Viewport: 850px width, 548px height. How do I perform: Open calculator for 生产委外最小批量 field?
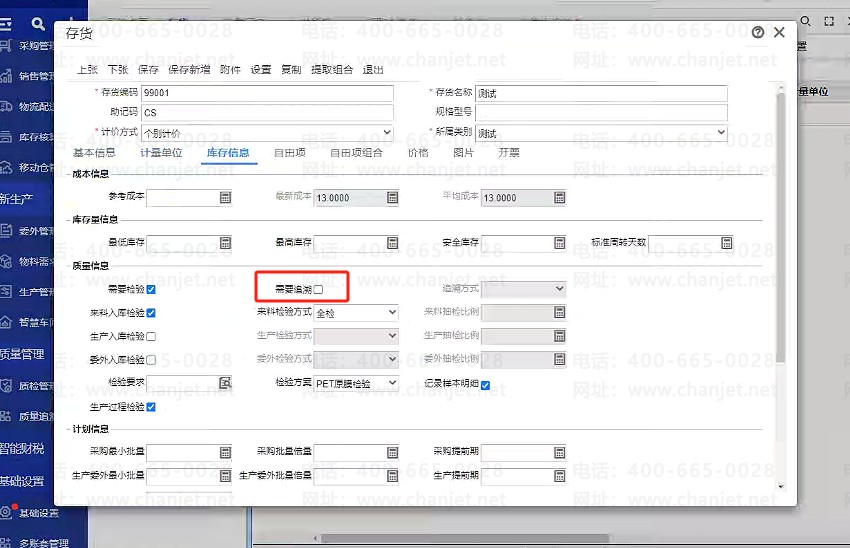(x=226, y=476)
